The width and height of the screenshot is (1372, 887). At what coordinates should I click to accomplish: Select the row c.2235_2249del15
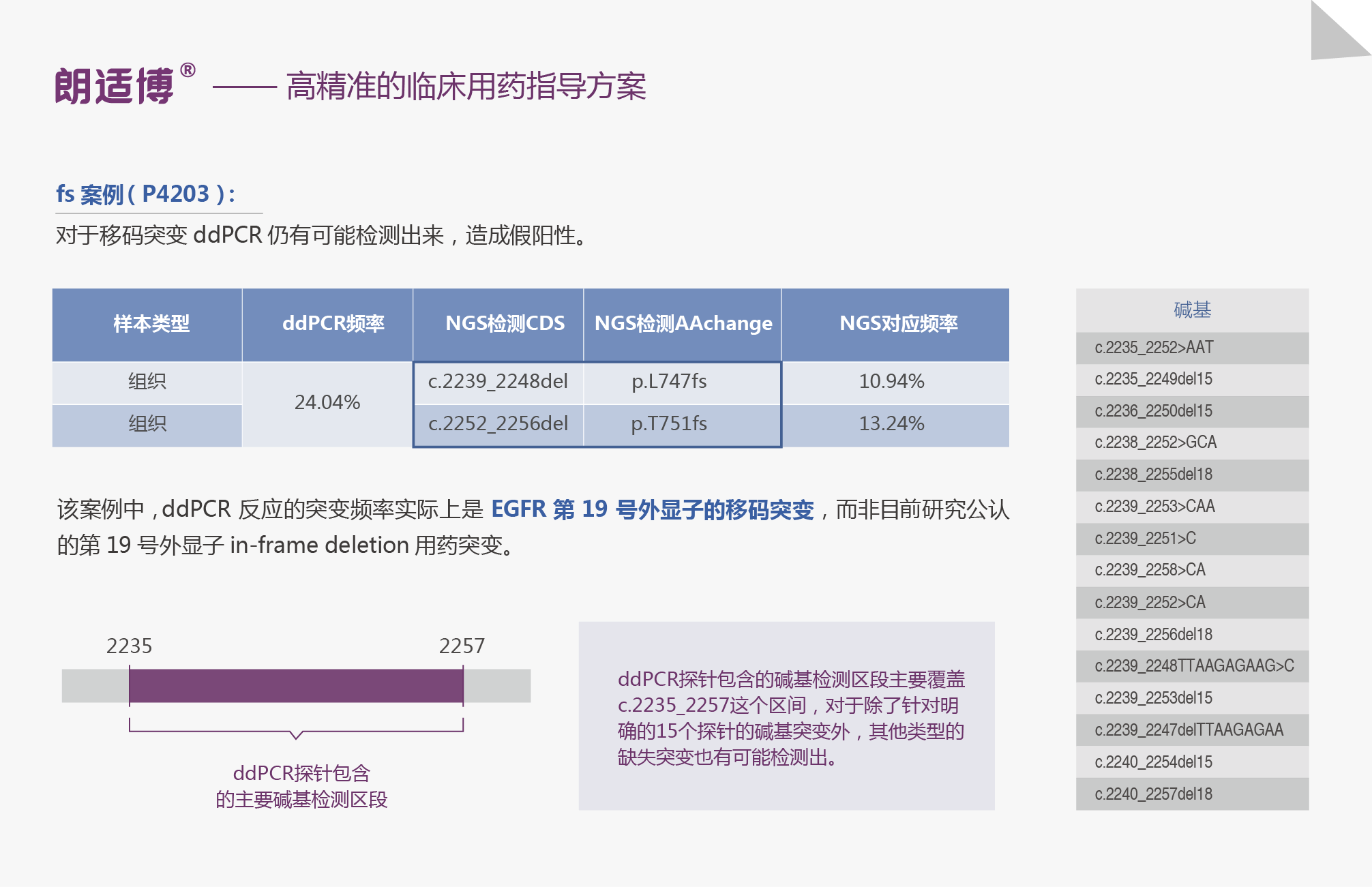click(x=1192, y=380)
